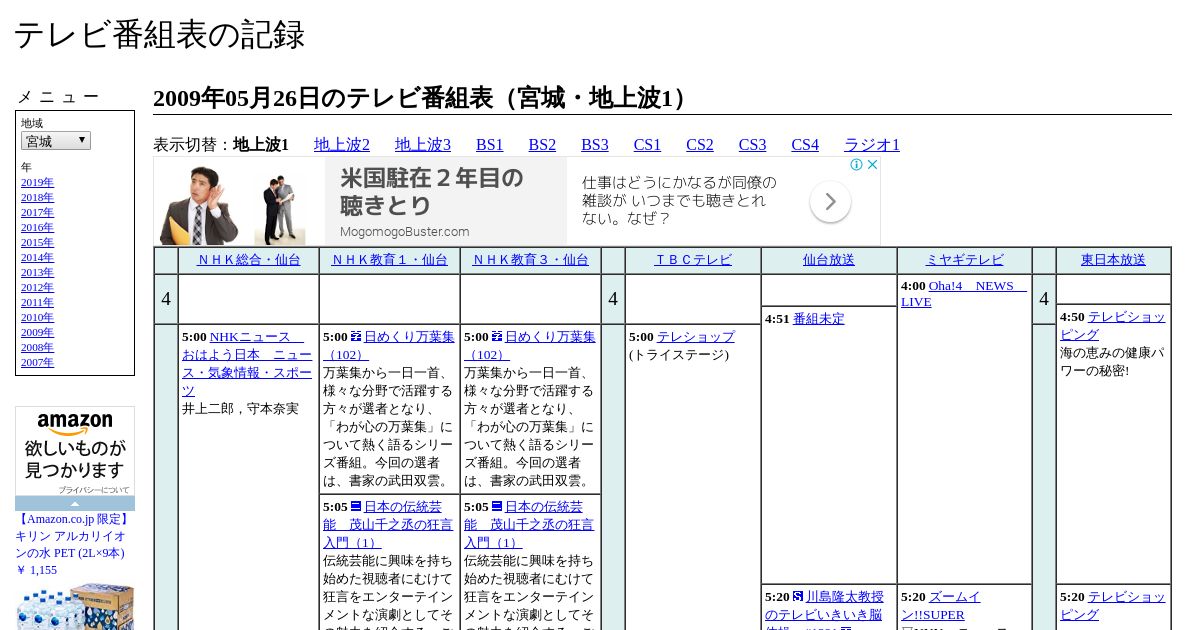
Task: Open ミヤギテレビ channel link
Action: pyautogui.click(x=964, y=260)
